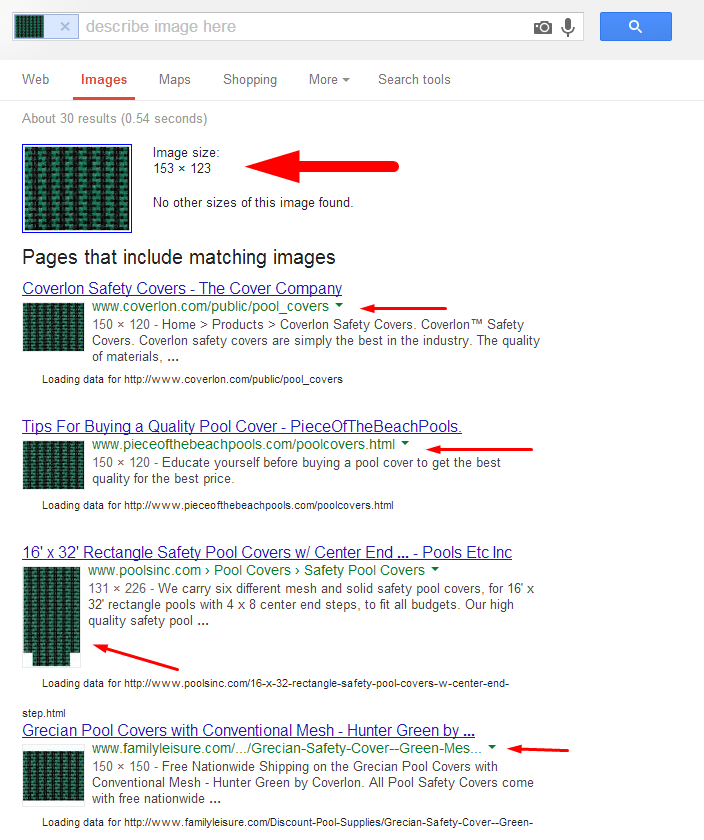Click the www.pieceofthebeachpools.com/poolcovers.html URL text
The height and width of the screenshot is (840, 704).
[x=243, y=445]
